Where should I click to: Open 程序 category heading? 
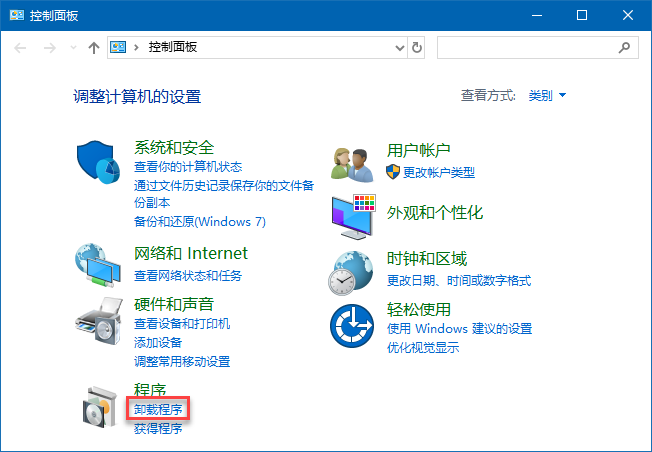(150, 389)
